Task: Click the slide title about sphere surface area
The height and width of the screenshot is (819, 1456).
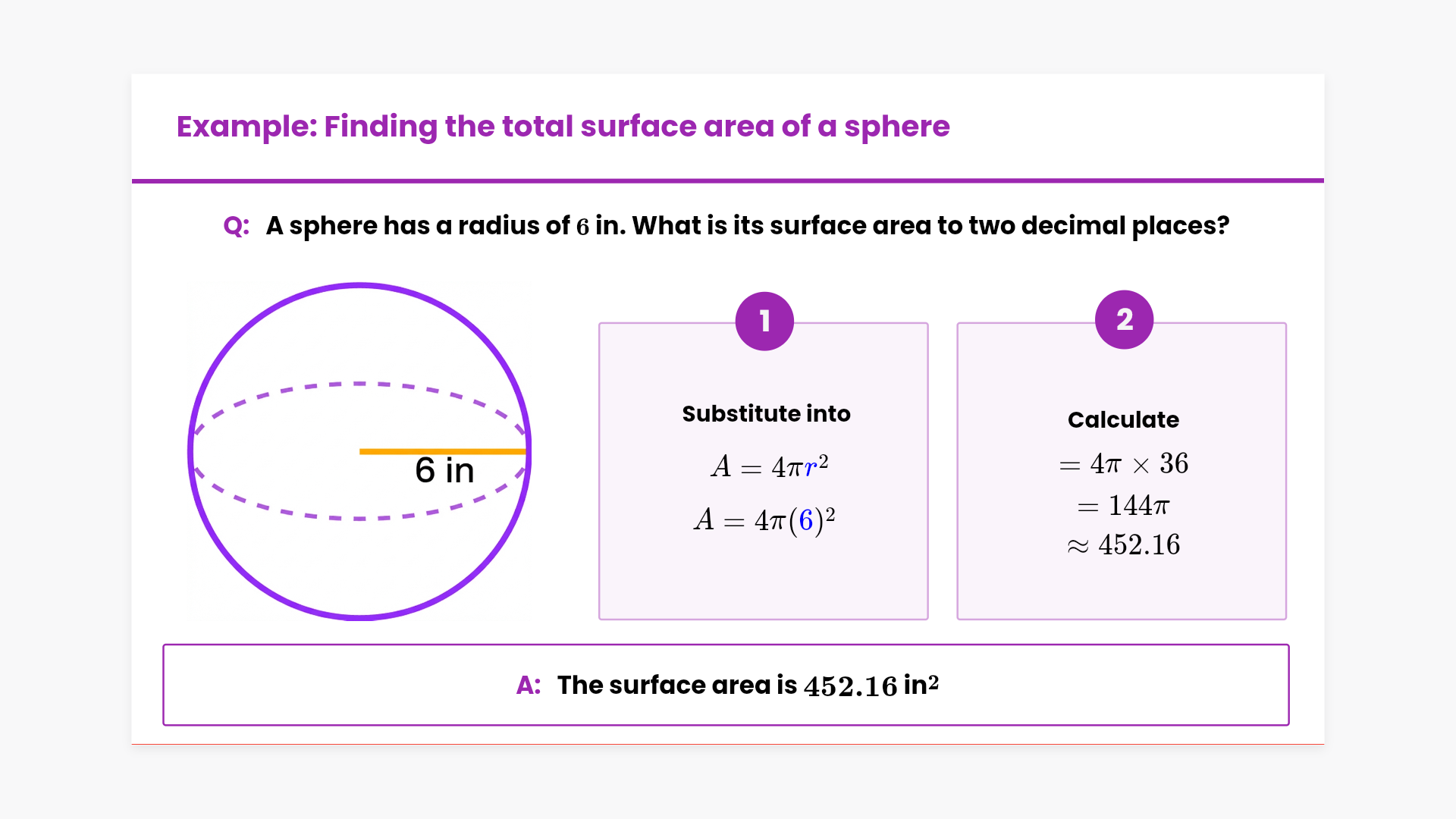Action: (x=563, y=126)
